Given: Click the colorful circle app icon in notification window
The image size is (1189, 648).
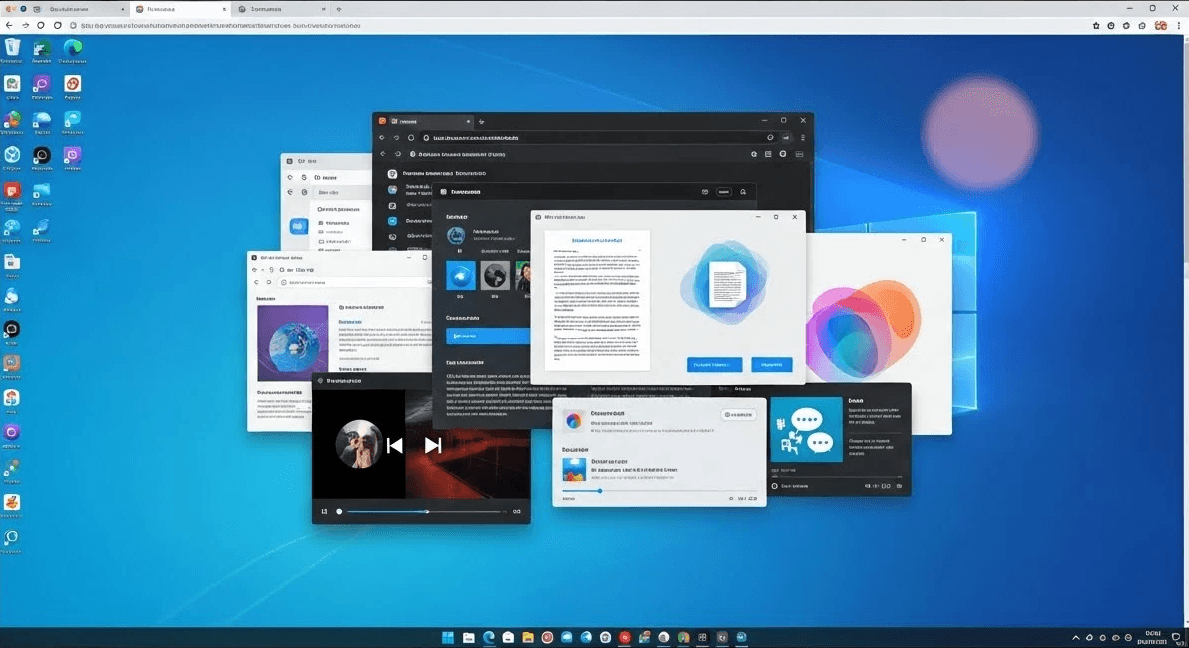Looking at the screenshot, I should [x=574, y=421].
